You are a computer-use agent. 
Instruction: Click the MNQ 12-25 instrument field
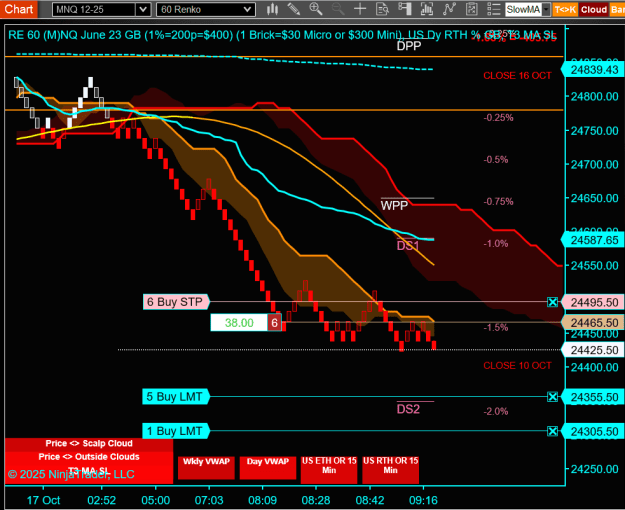(94, 10)
